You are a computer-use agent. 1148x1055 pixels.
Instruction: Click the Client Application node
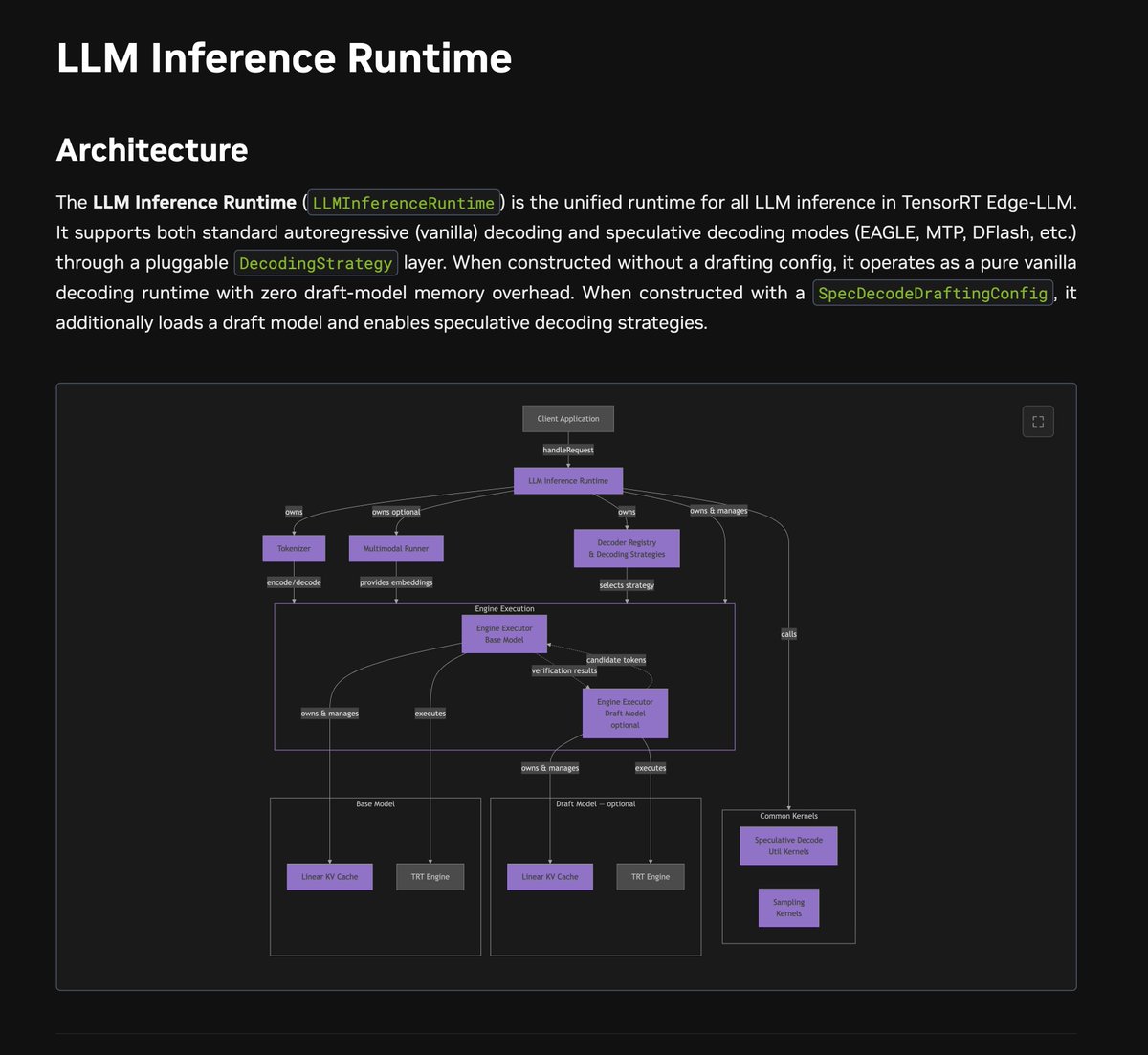[568, 419]
